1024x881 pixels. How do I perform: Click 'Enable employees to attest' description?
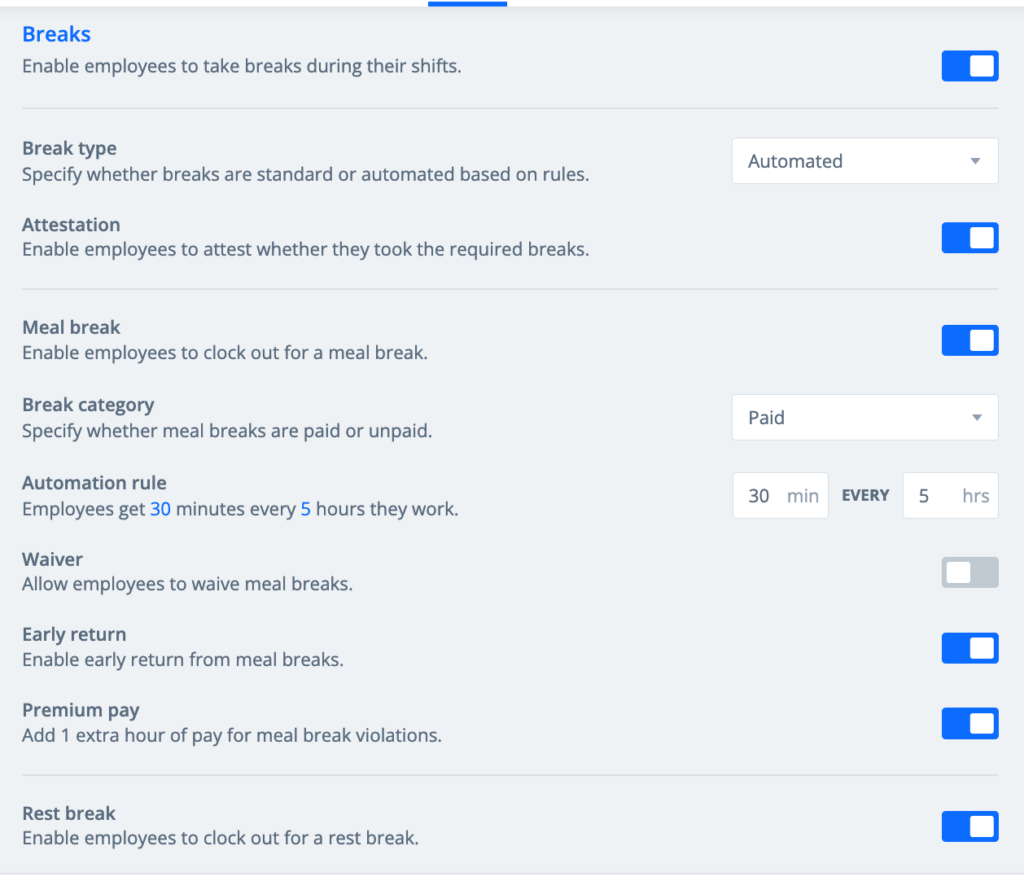coord(306,249)
